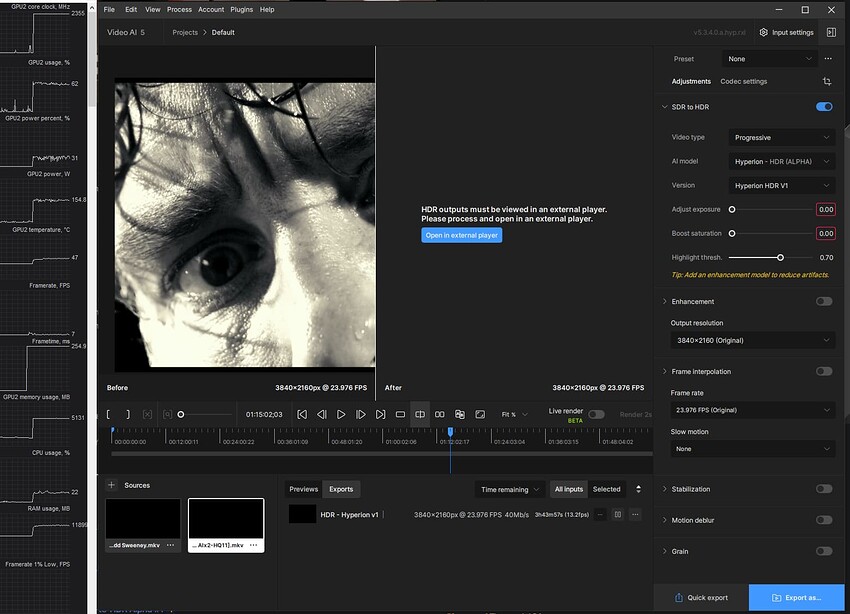850x614 pixels.
Task: Switch to split view preview mode
Action: (420, 414)
